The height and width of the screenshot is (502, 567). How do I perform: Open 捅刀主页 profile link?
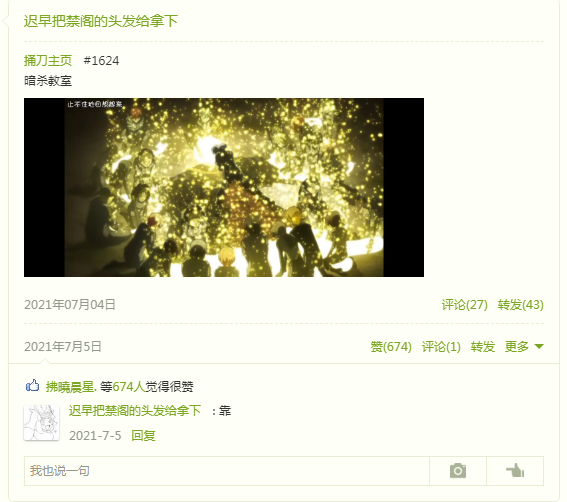coord(48,60)
